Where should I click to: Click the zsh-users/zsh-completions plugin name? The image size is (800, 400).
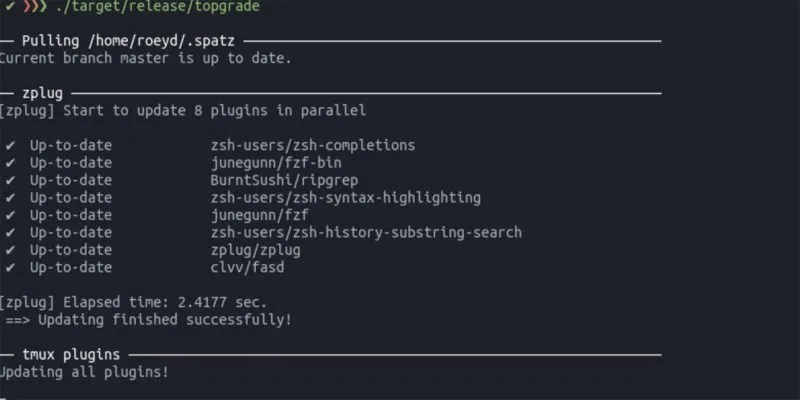[313, 145]
